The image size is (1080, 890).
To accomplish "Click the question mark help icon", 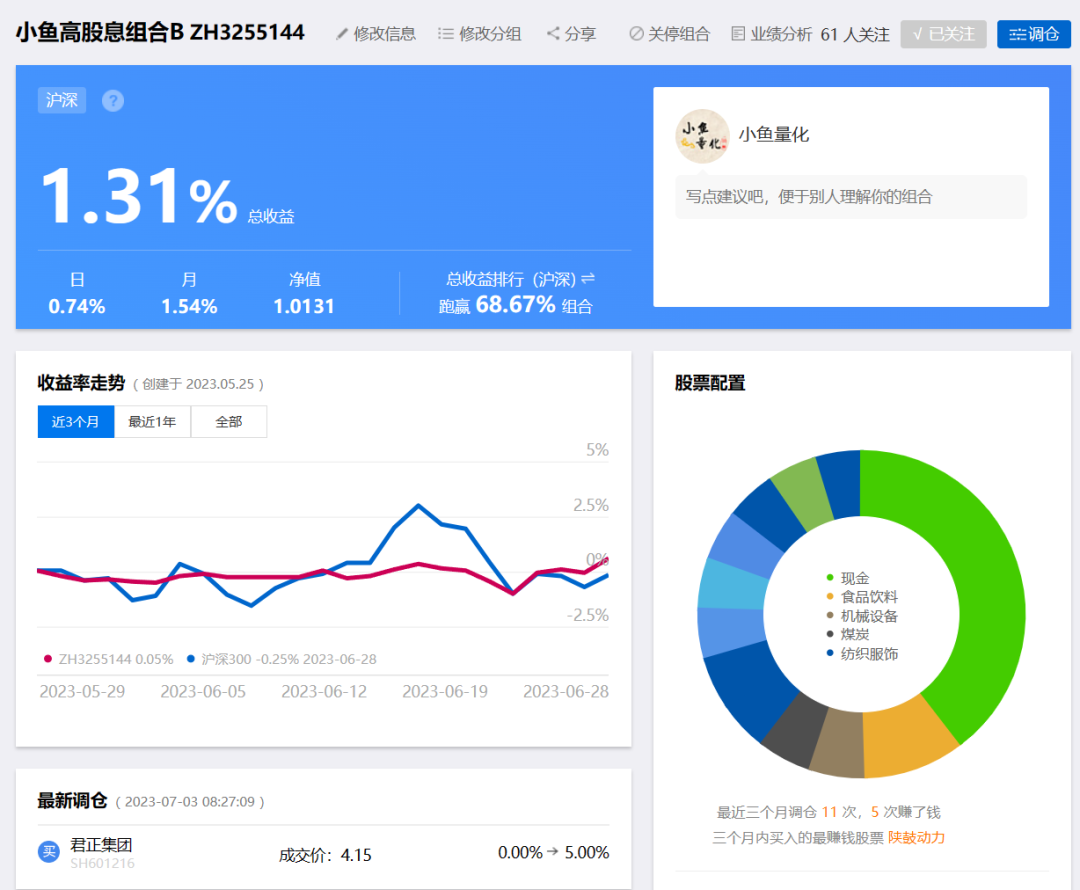I will (113, 101).
